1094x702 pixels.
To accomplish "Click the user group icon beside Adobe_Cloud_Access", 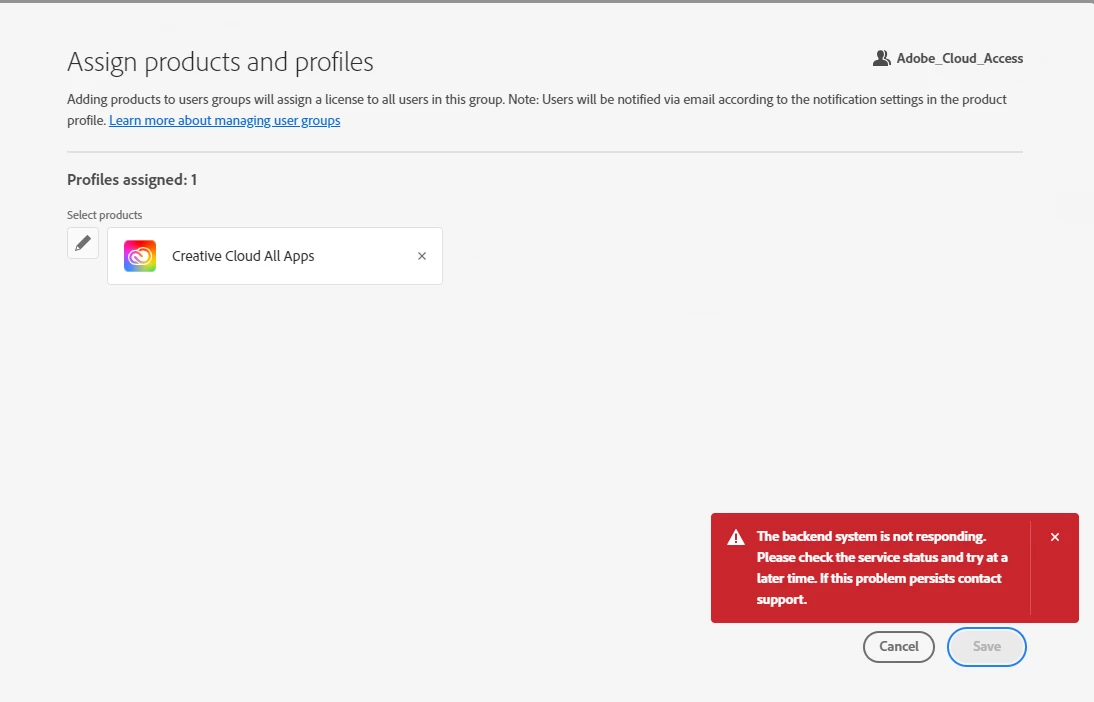I will (881, 58).
